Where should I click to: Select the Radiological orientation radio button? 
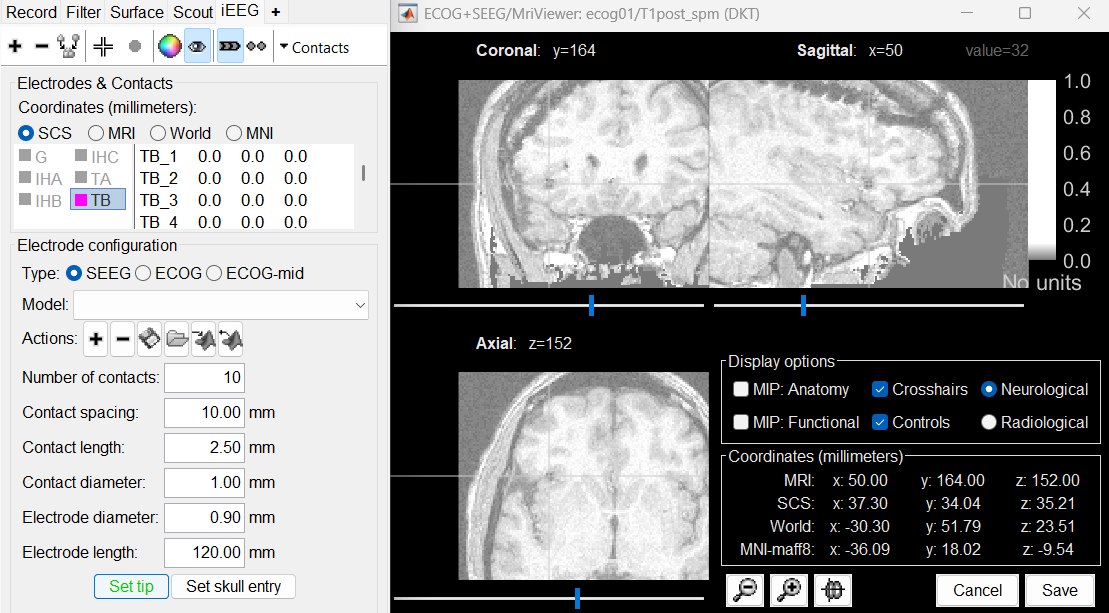point(989,422)
